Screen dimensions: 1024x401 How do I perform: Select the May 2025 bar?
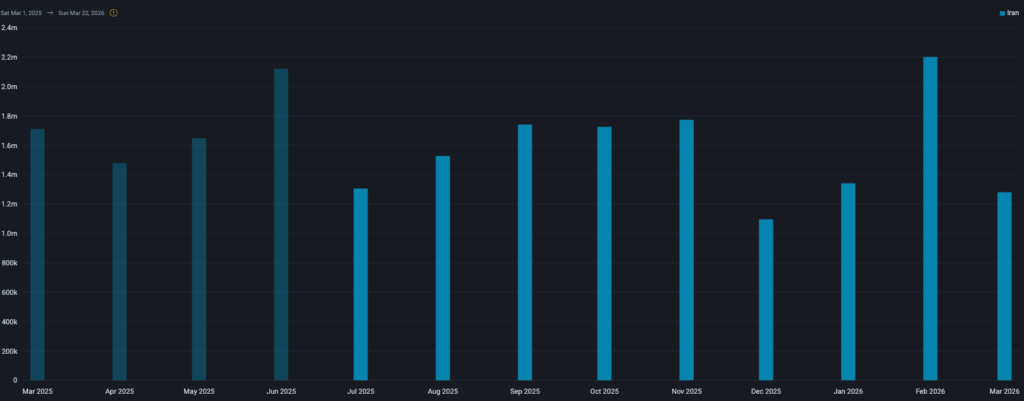click(x=199, y=259)
